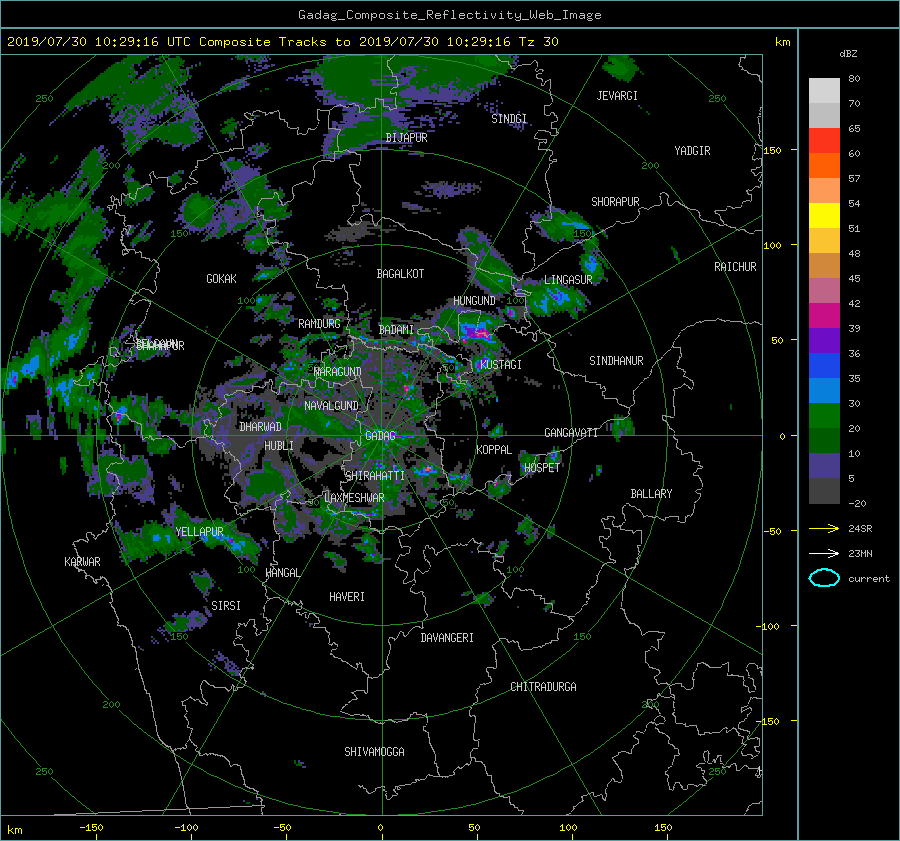
Task: Select the KUSTAGI label
Action: click(501, 365)
